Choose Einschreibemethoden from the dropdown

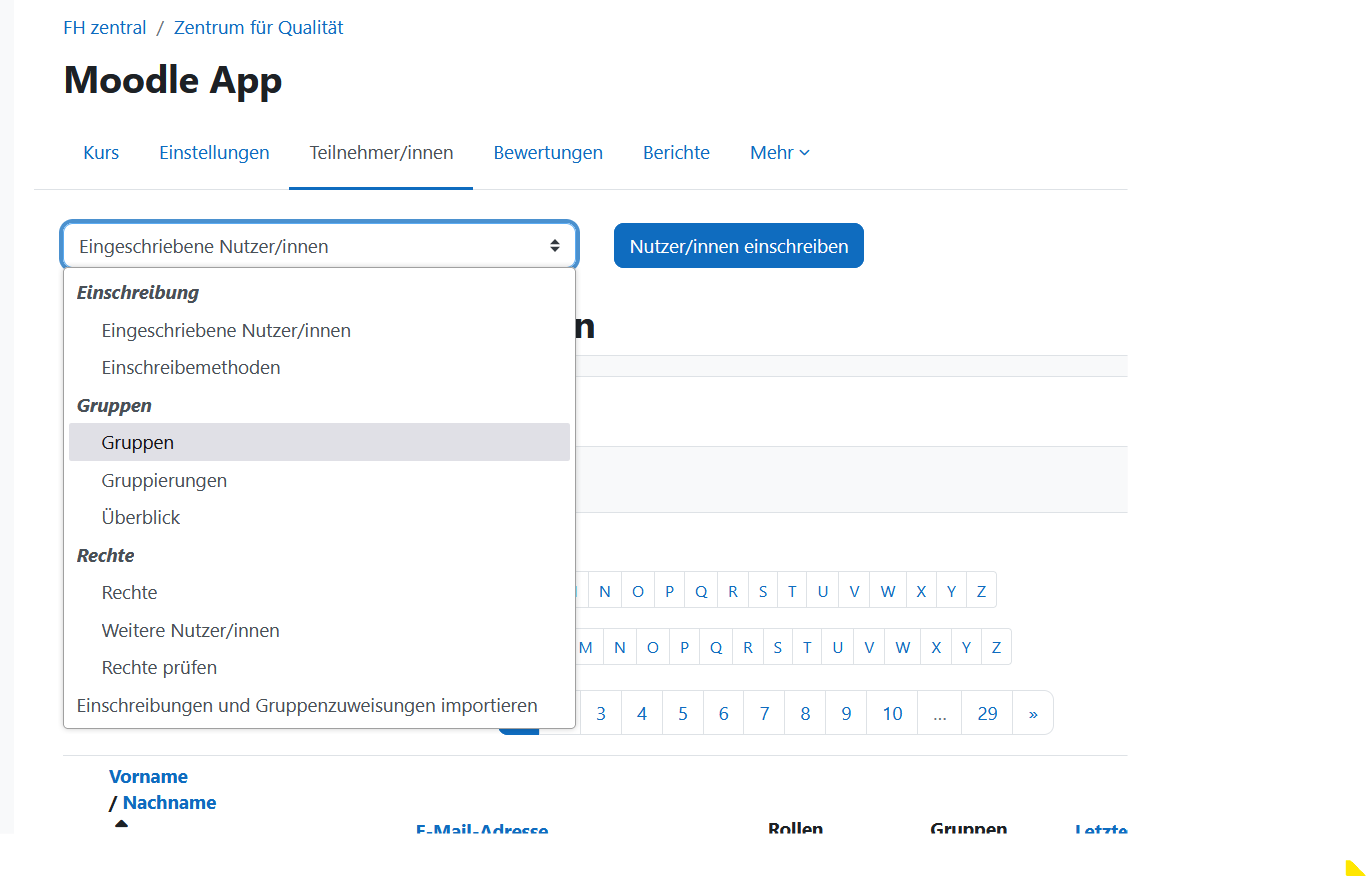(190, 367)
